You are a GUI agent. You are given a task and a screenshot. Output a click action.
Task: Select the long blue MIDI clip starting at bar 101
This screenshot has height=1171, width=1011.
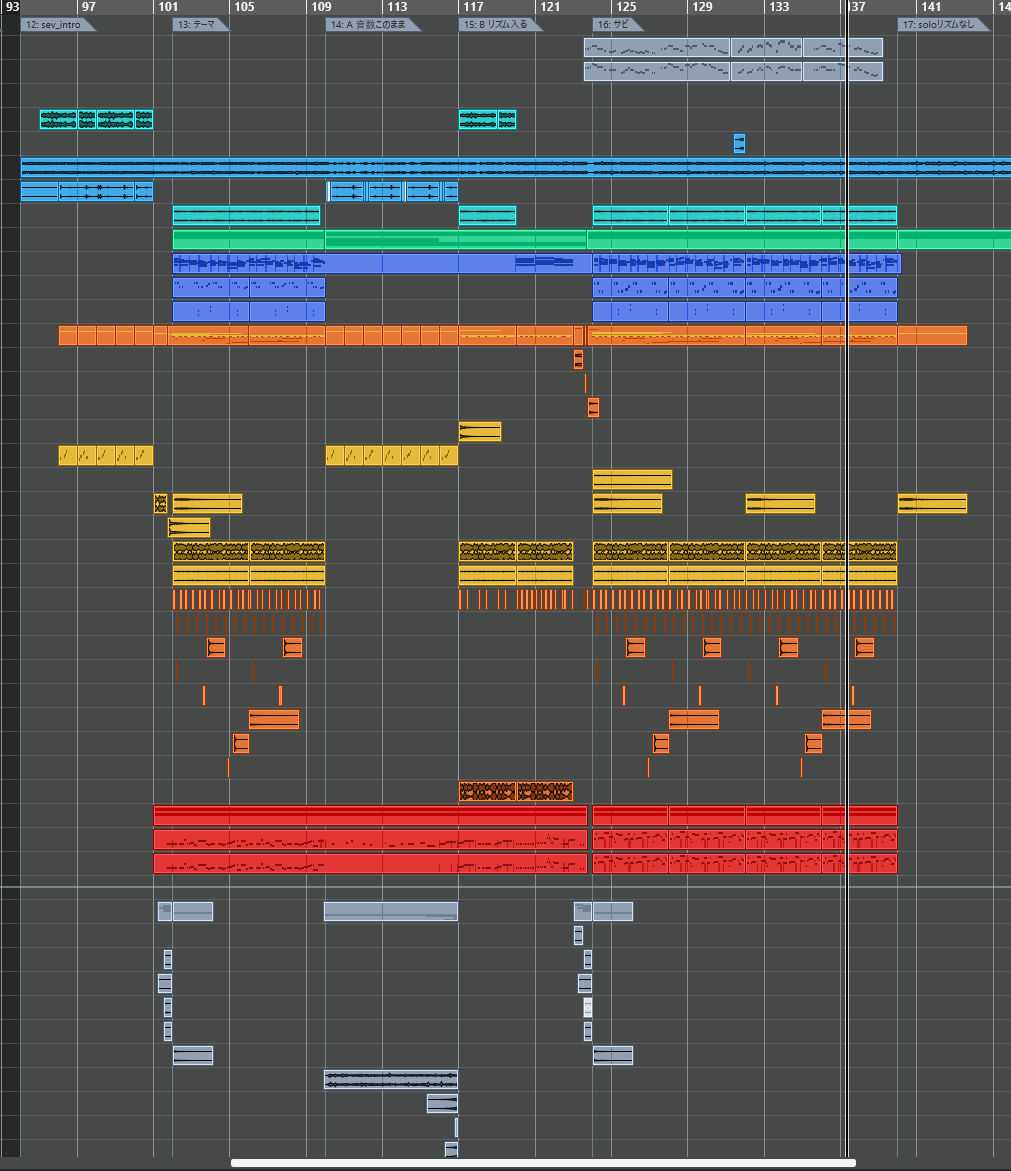tap(382, 264)
